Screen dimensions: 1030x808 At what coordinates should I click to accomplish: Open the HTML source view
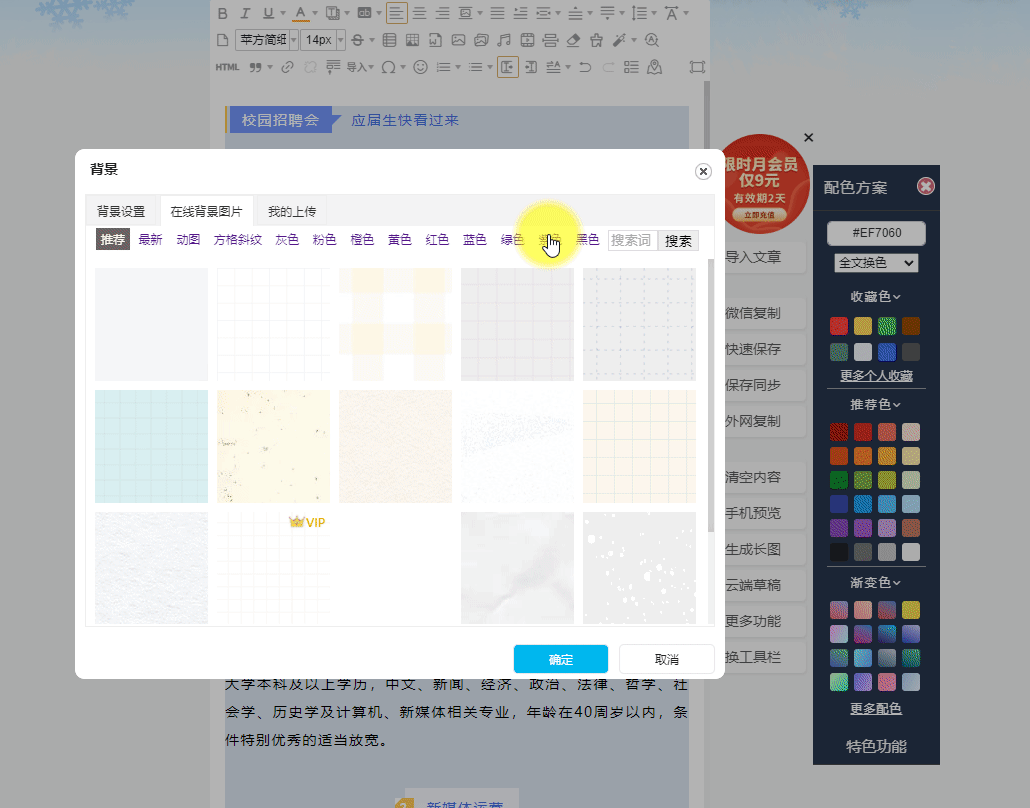[x=227, y=67]
